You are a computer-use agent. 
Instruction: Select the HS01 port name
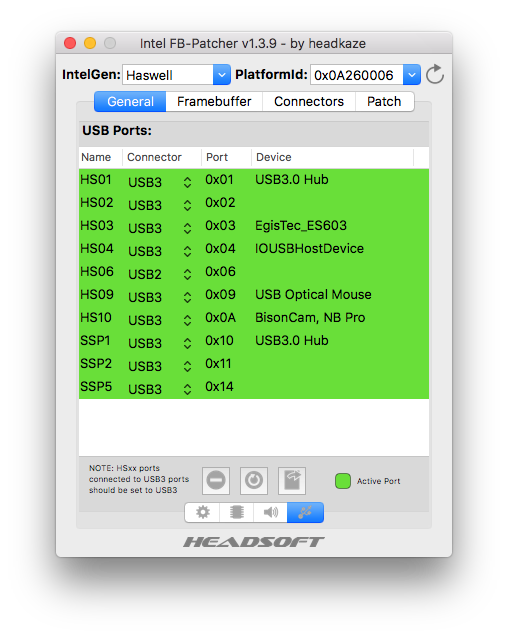(x=96, y=180)
